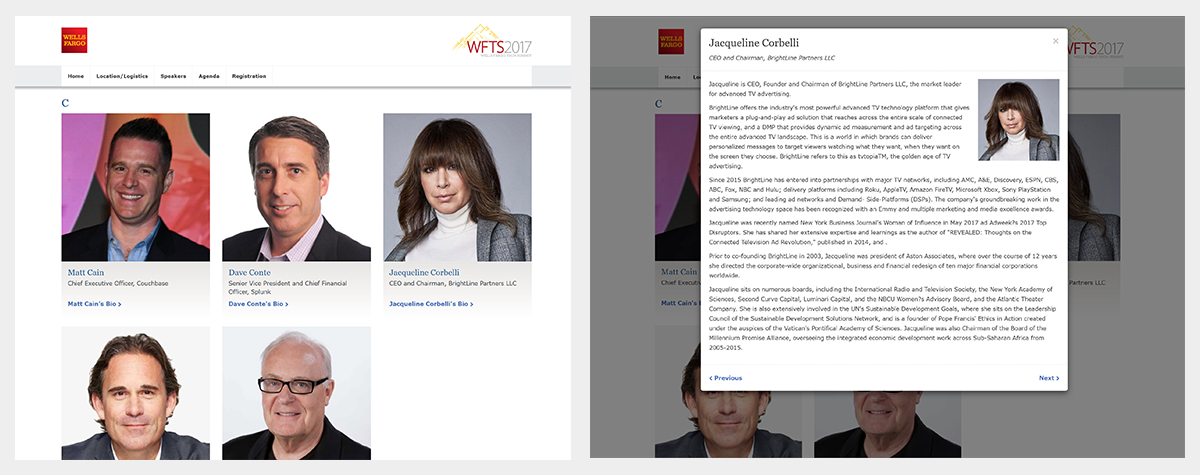Click the WFTS2017 logo on left page
The image size is (1200, 475).
point(493,42)
